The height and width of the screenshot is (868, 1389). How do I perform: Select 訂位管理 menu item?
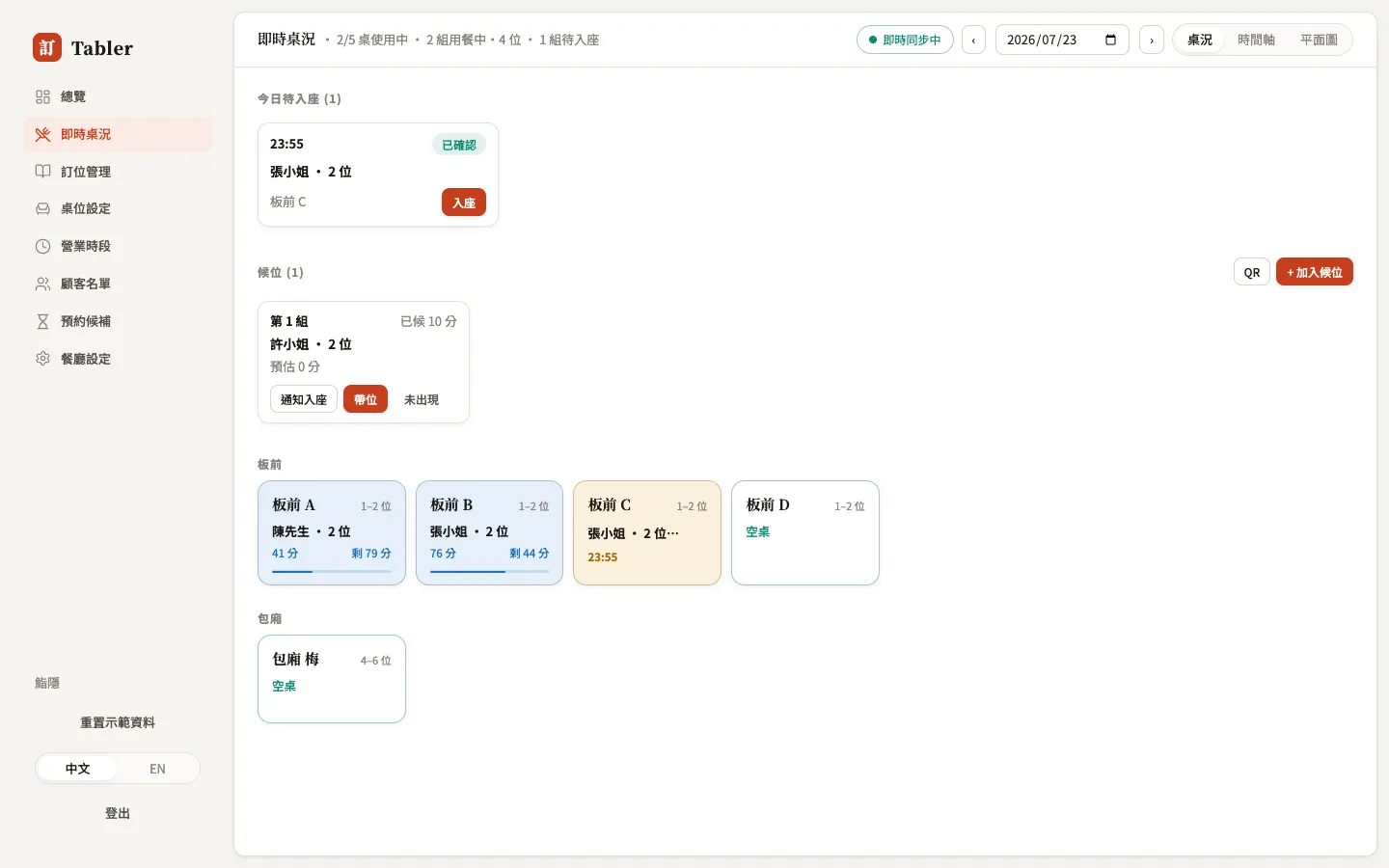[118, 172]
